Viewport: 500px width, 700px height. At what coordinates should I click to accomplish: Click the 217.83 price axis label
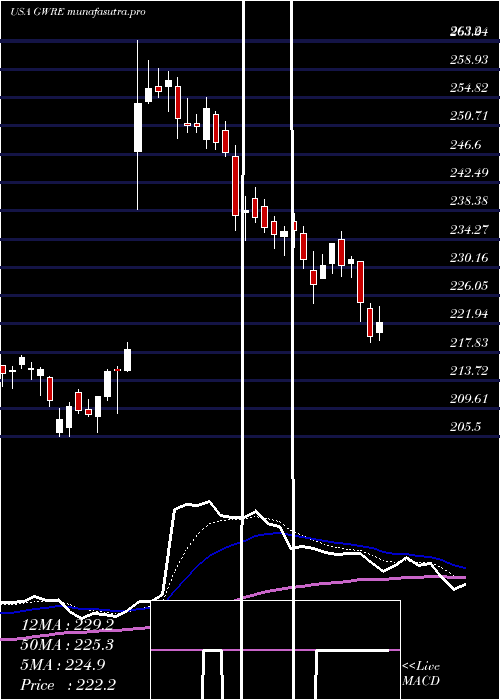468,343
